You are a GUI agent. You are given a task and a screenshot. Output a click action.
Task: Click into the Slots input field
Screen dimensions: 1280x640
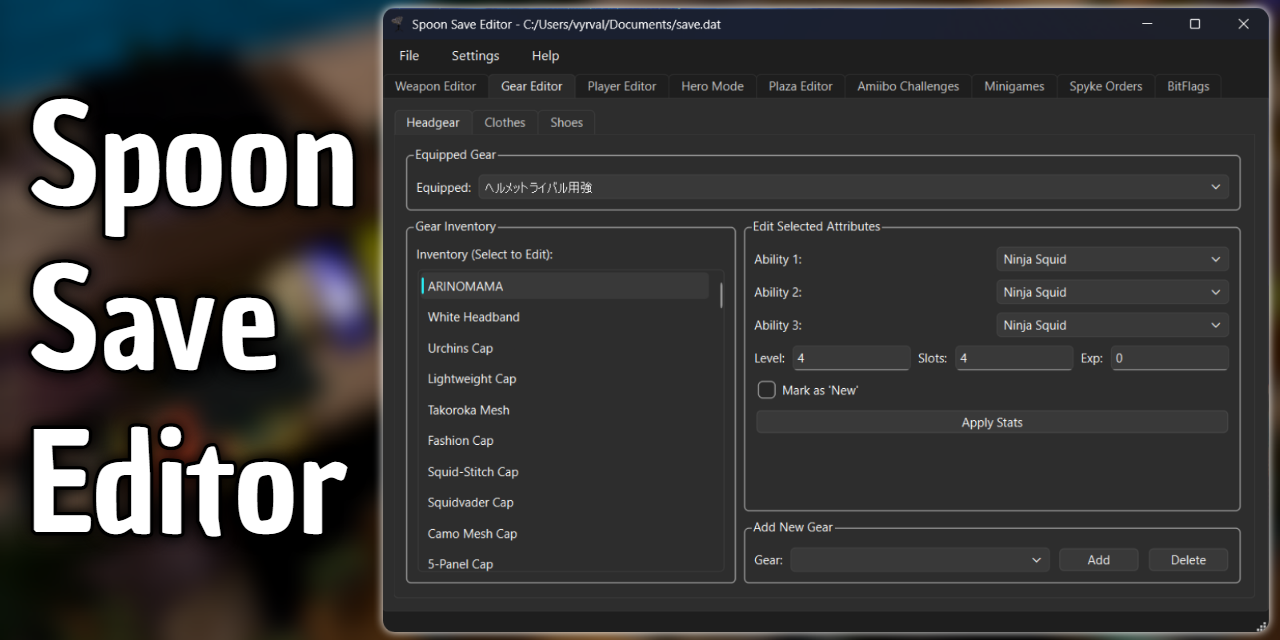click(1014, 358)
